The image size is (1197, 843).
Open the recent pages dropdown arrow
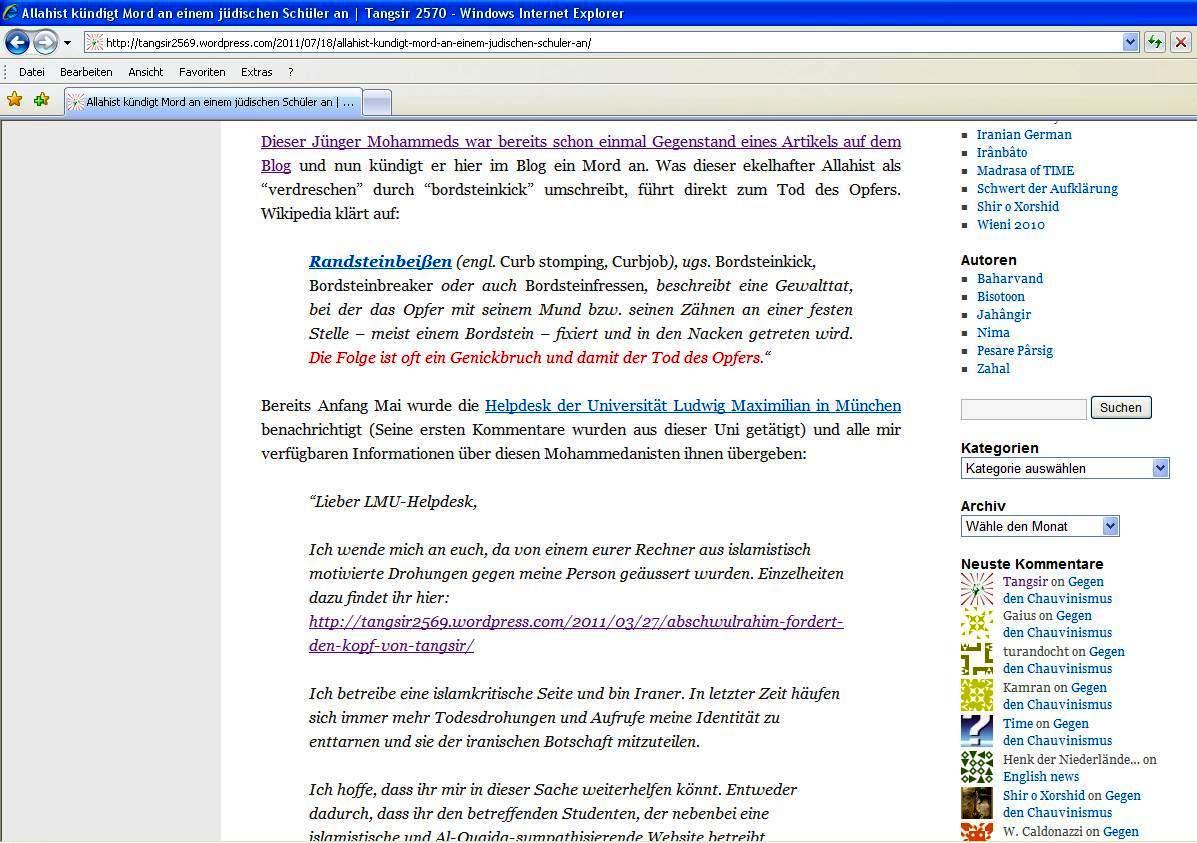coord(67,43)
